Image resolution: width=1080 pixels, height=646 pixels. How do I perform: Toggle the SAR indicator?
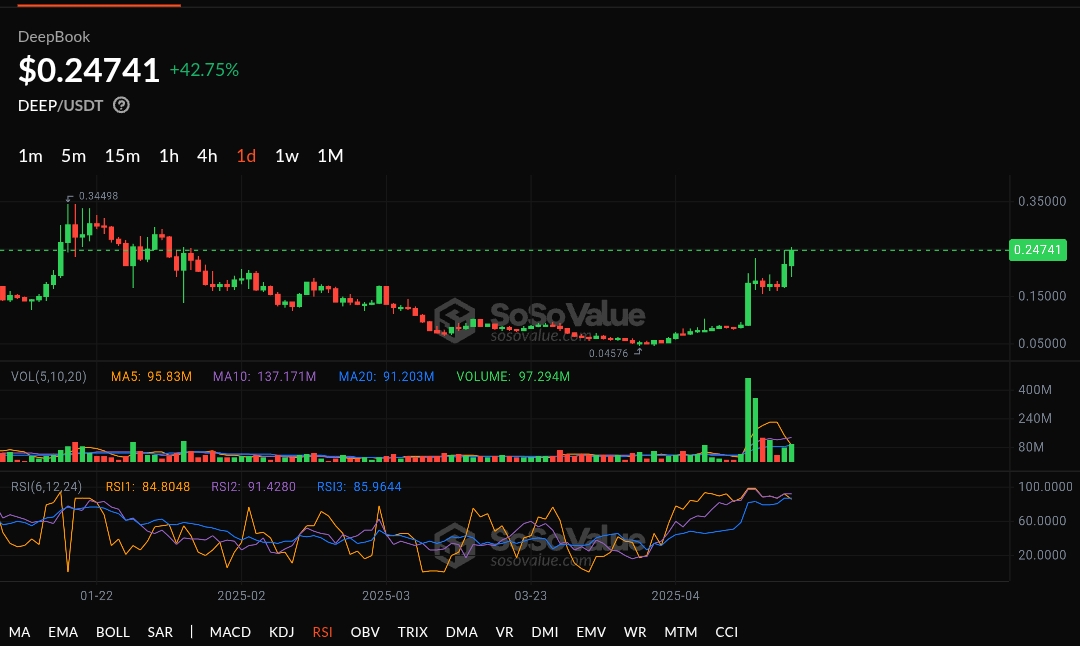(160, 632)
